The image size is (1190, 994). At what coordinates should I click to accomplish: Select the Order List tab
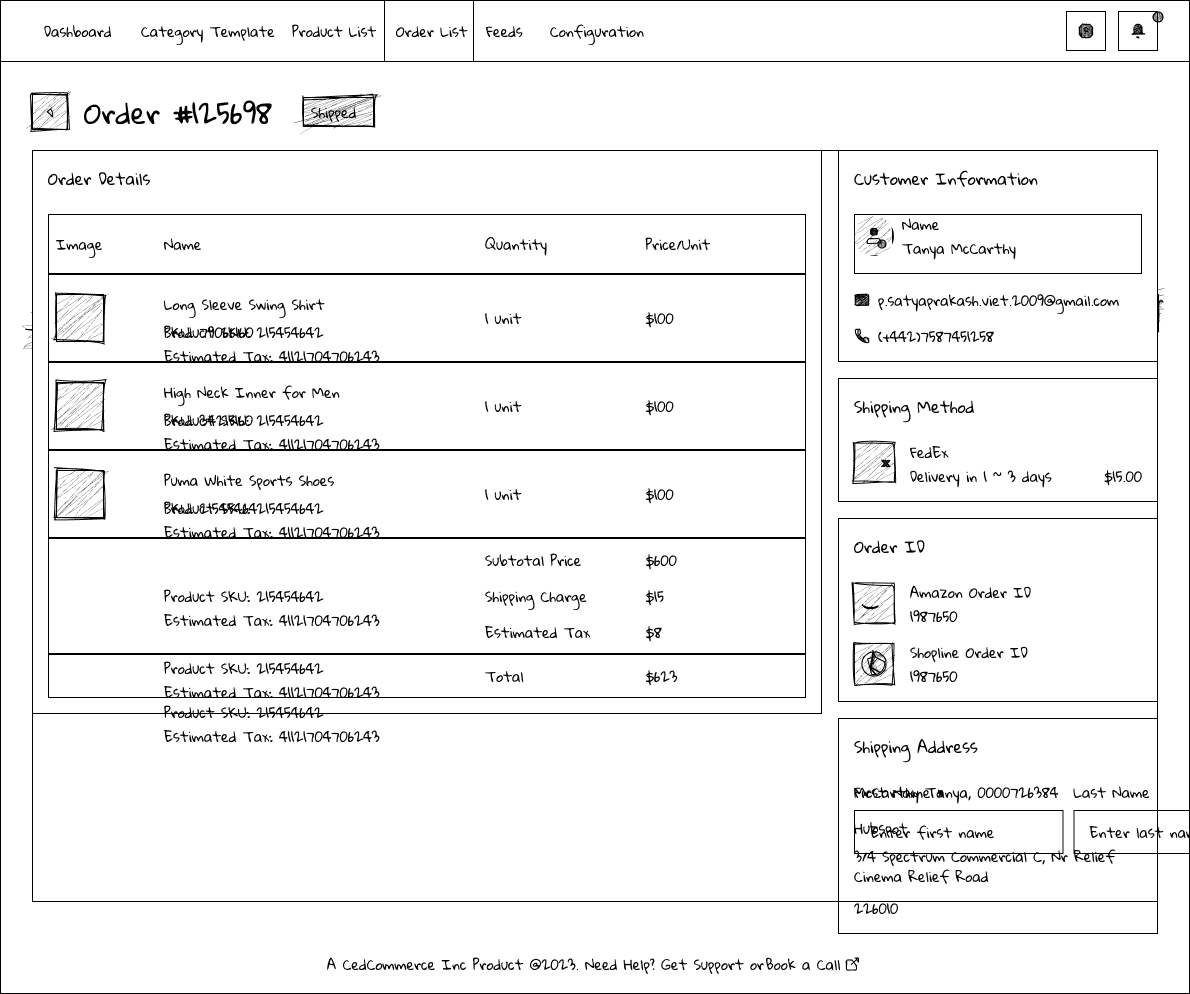click(x=430, y=32)
